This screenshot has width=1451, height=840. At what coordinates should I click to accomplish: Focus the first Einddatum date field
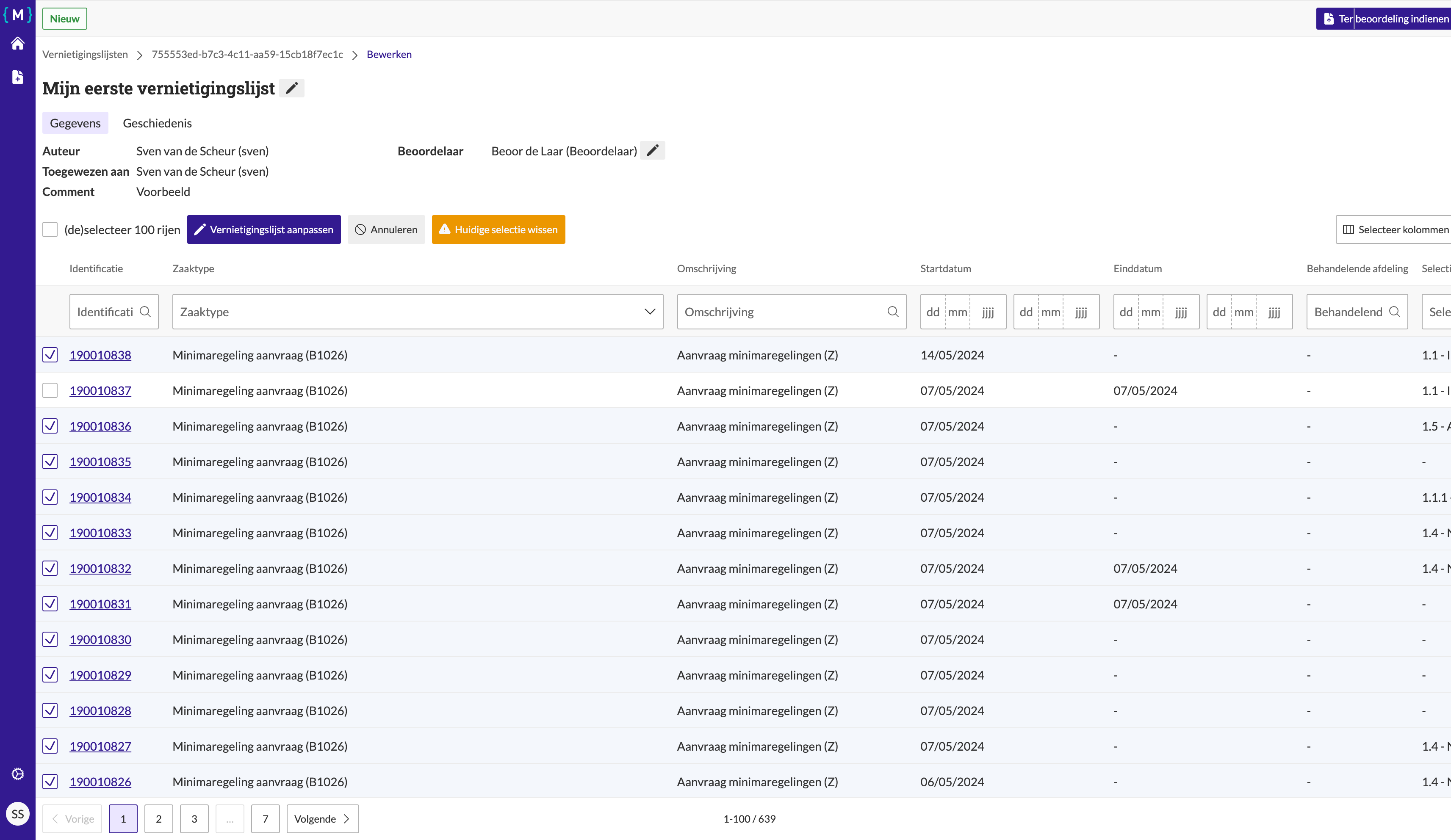coord(1156,312)
